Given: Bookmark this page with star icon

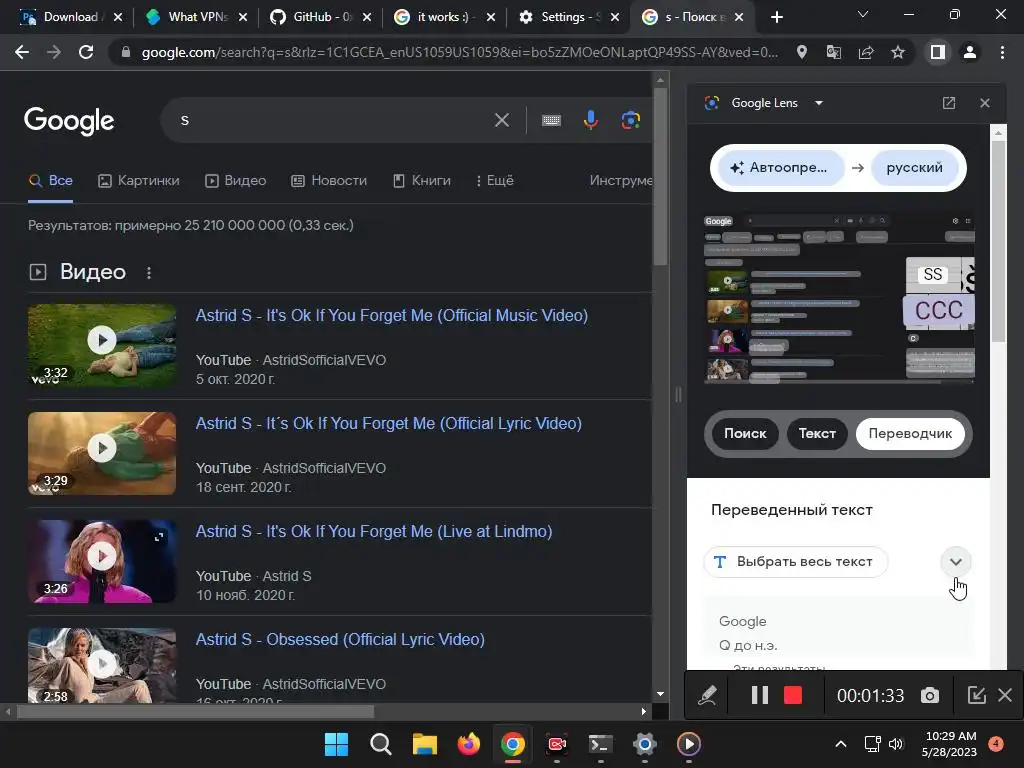Looking at the screenshot, I should click(x=898, y=52).
